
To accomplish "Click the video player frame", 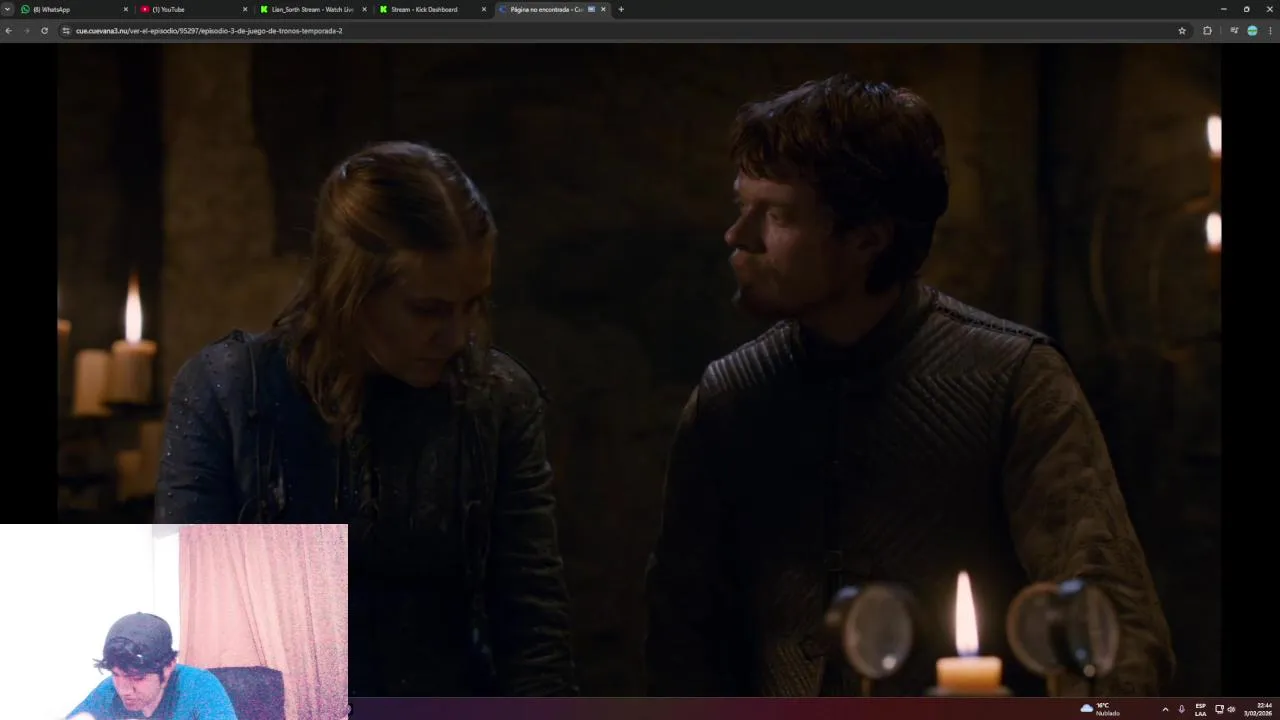I will [639, 370].
